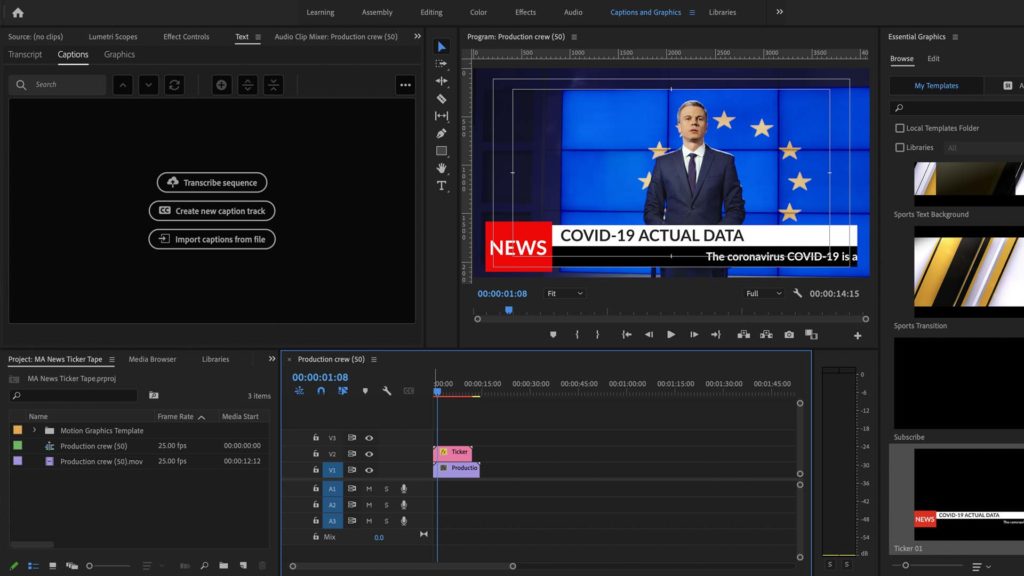Select the Hand tool
The image size is (1024, 576).
point(441,168)
